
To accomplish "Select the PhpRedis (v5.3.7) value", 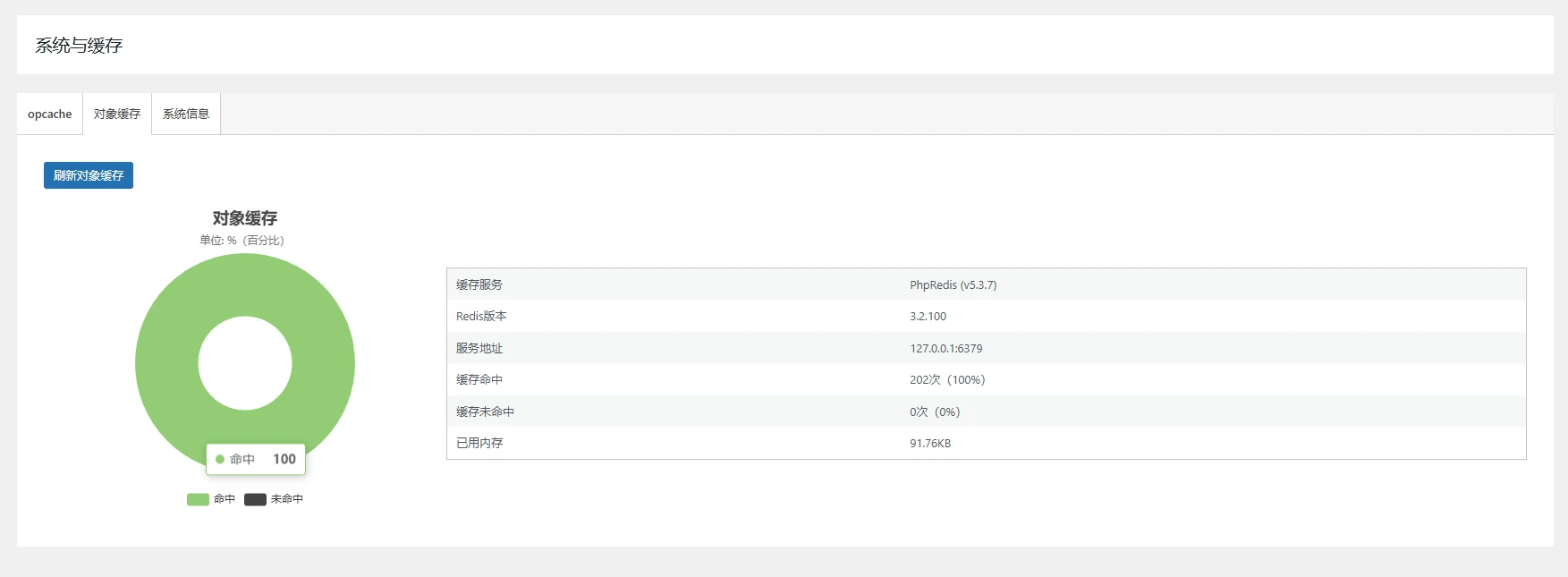I will [x=953, y=284].
